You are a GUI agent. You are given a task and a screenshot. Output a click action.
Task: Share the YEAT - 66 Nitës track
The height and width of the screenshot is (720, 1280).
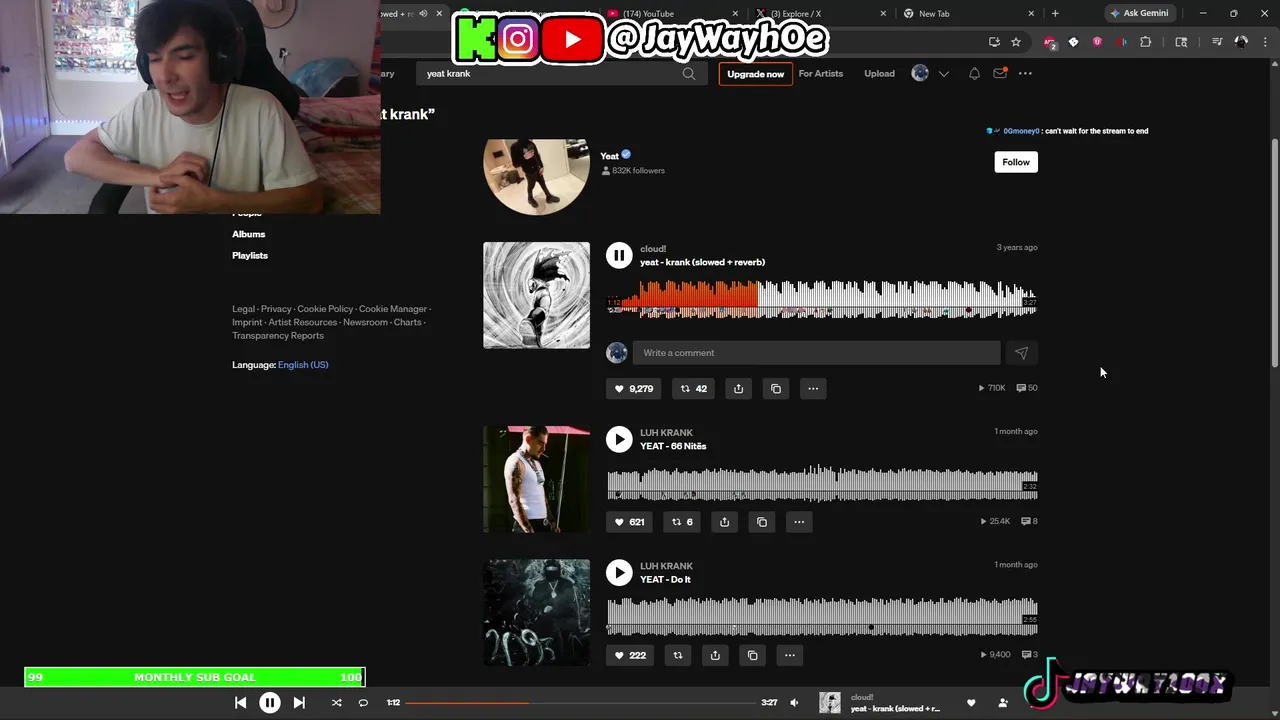pos(724,521)
